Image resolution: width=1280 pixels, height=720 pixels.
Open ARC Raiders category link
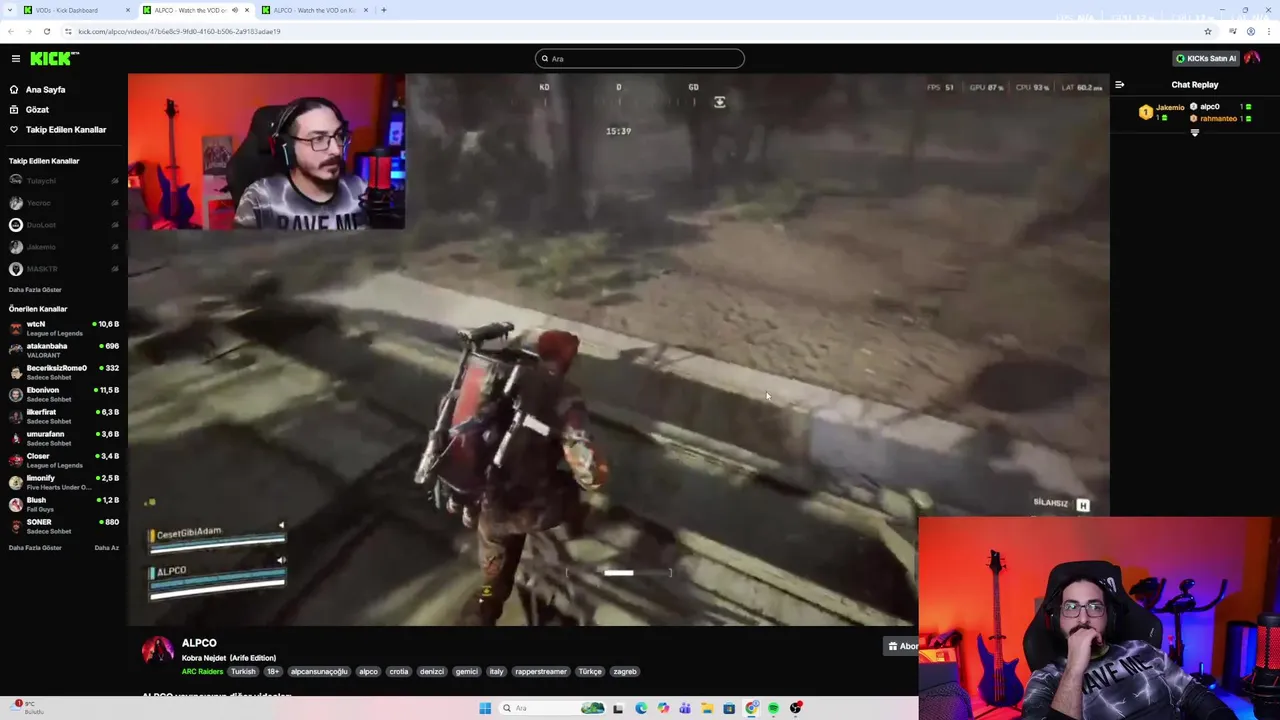point(202,672)
